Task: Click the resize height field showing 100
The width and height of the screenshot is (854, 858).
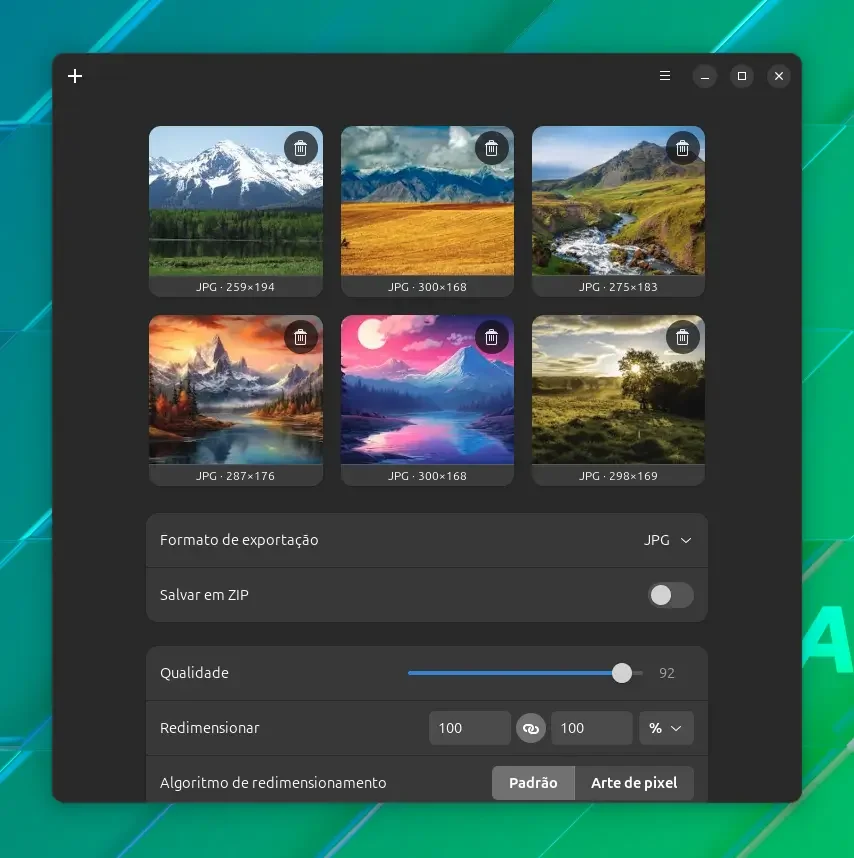Action: (592, 728)
